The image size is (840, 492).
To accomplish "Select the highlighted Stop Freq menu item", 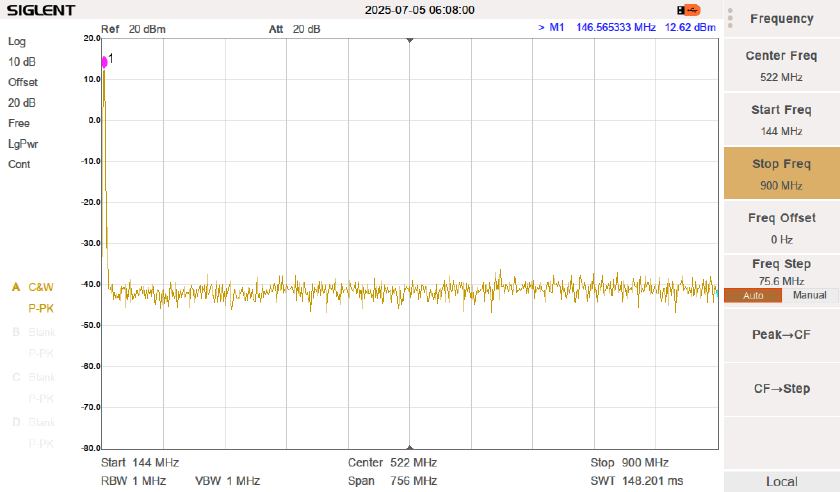I will click(781, 173).
